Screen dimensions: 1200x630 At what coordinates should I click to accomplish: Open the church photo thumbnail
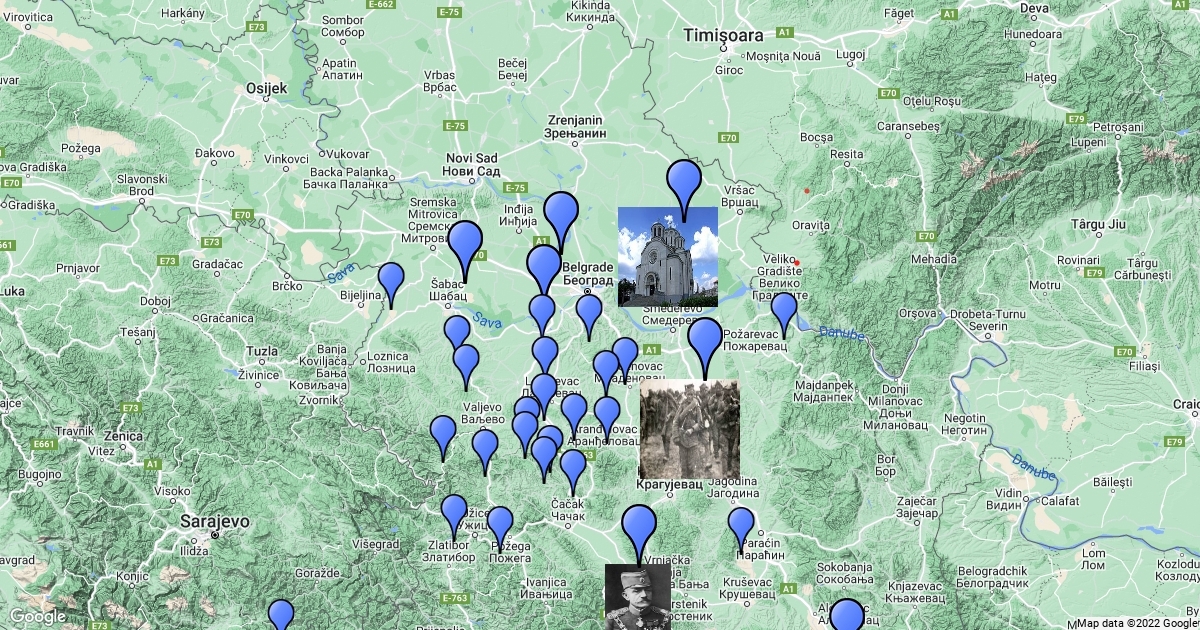click(x=668, y=256)
